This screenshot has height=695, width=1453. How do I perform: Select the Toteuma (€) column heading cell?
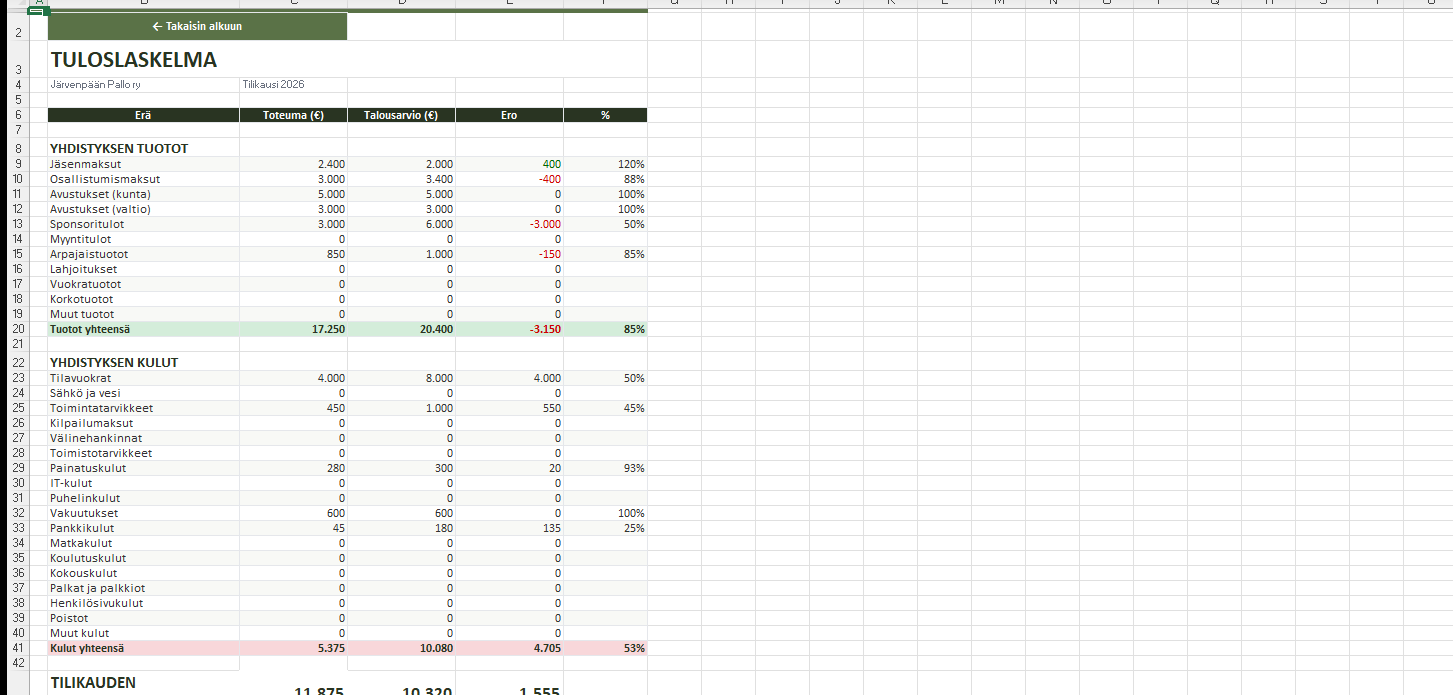pyautogui.click(x=293, y=115)
